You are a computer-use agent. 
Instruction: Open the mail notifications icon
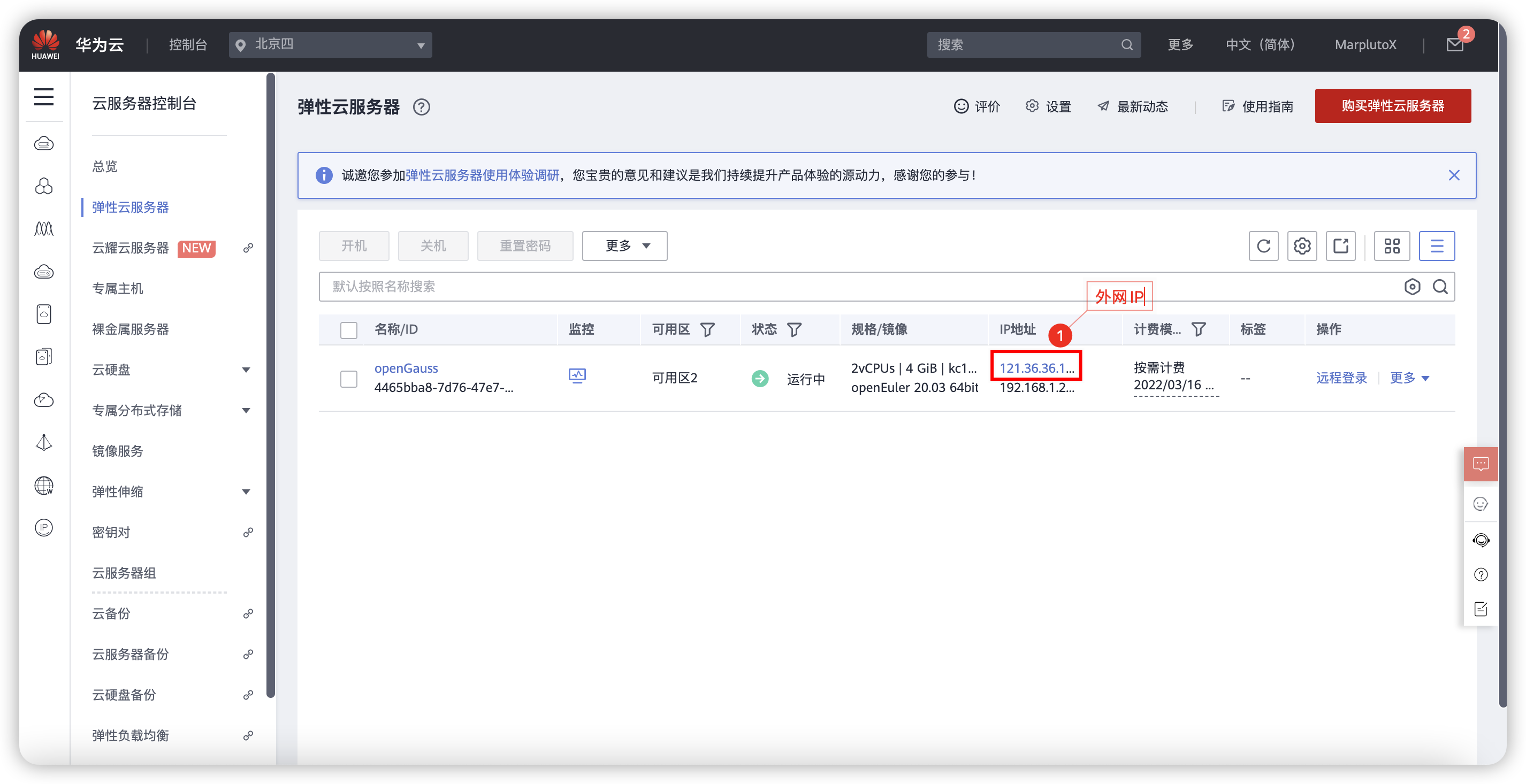click(1454, 45)
